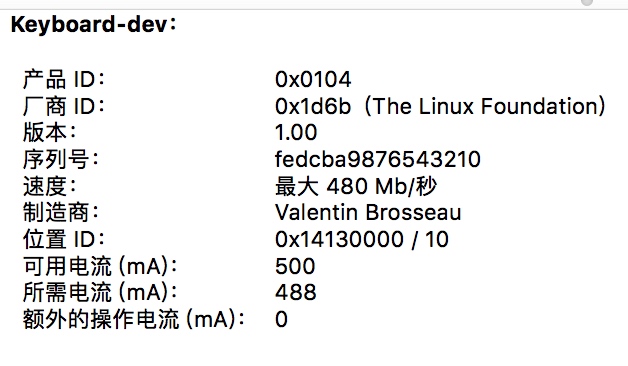Click the scrollbar knob at top
The height and width of the screenshot is (366, 628).
(587, 2)
